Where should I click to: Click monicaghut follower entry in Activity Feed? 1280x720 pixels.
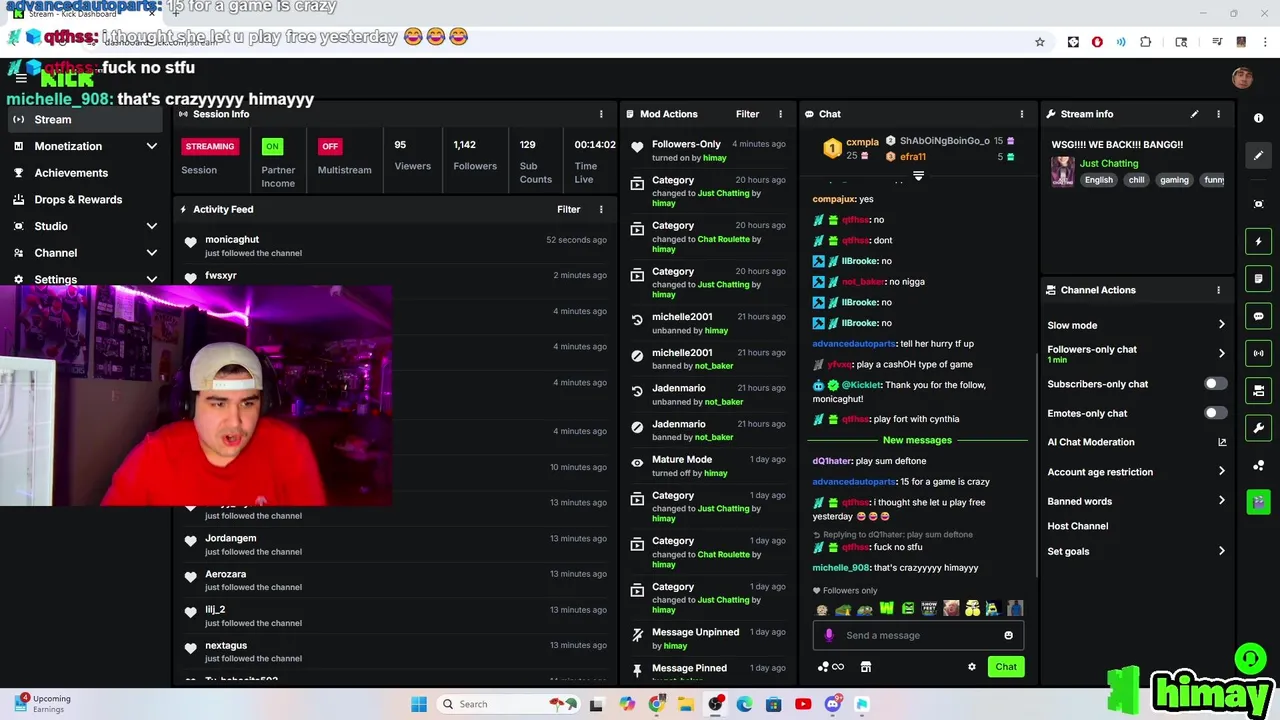pyautogui.click(x=395, y=246)
